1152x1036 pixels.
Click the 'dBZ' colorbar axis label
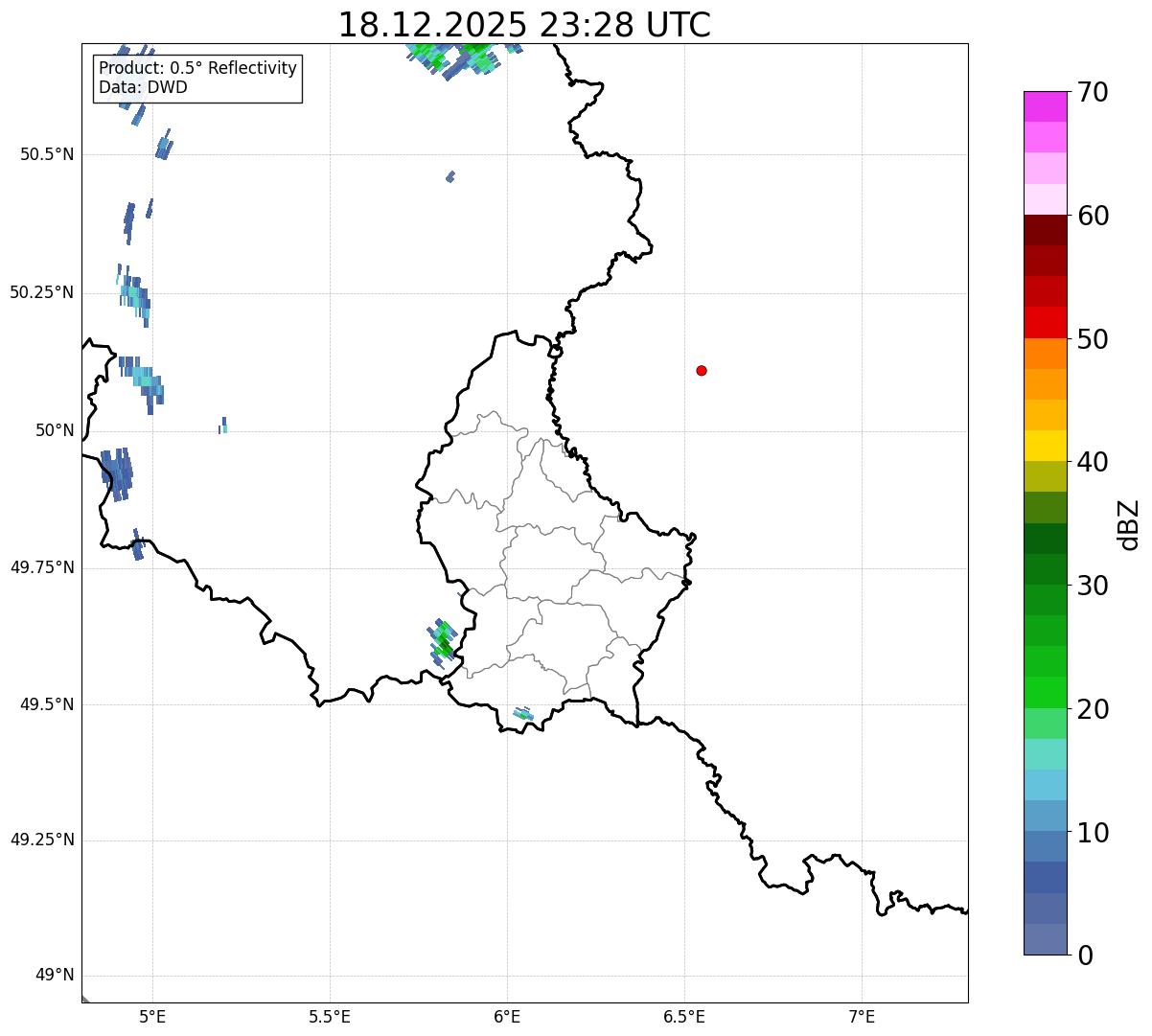(x=1129, y=524)
